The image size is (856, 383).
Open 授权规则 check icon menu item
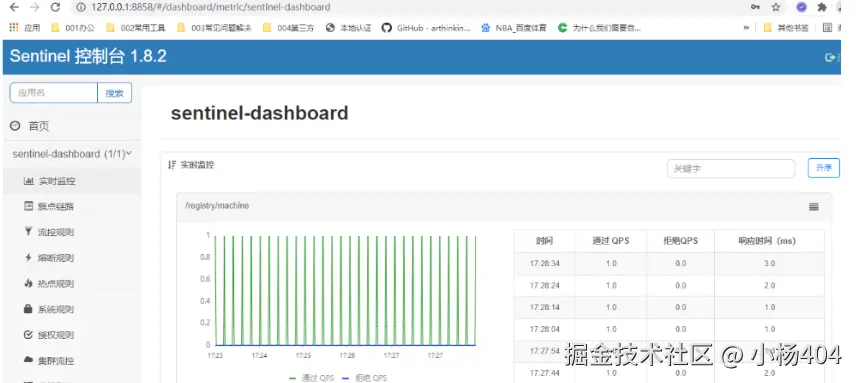click(72, 334)
